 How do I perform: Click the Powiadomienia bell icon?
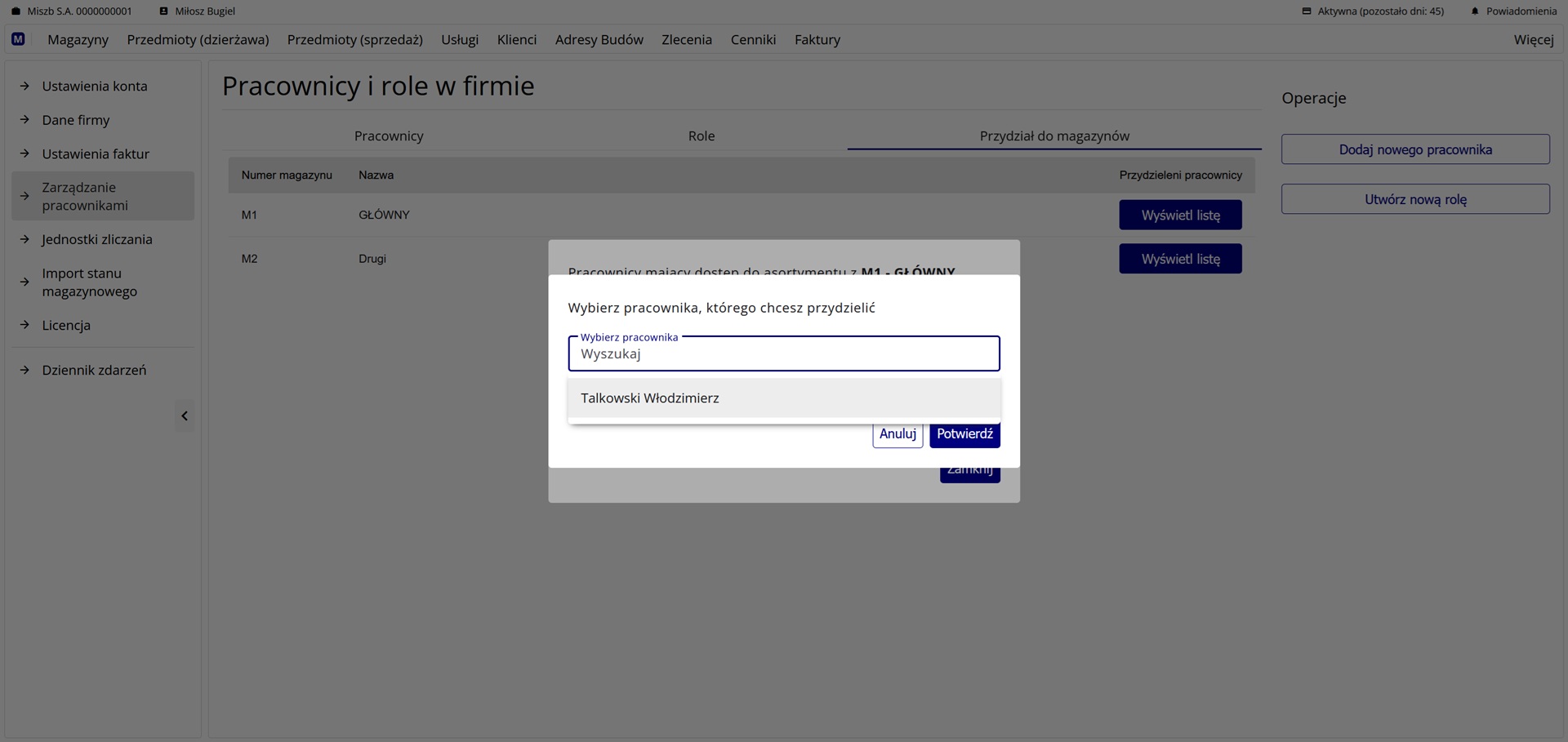tap(1475, 11)
